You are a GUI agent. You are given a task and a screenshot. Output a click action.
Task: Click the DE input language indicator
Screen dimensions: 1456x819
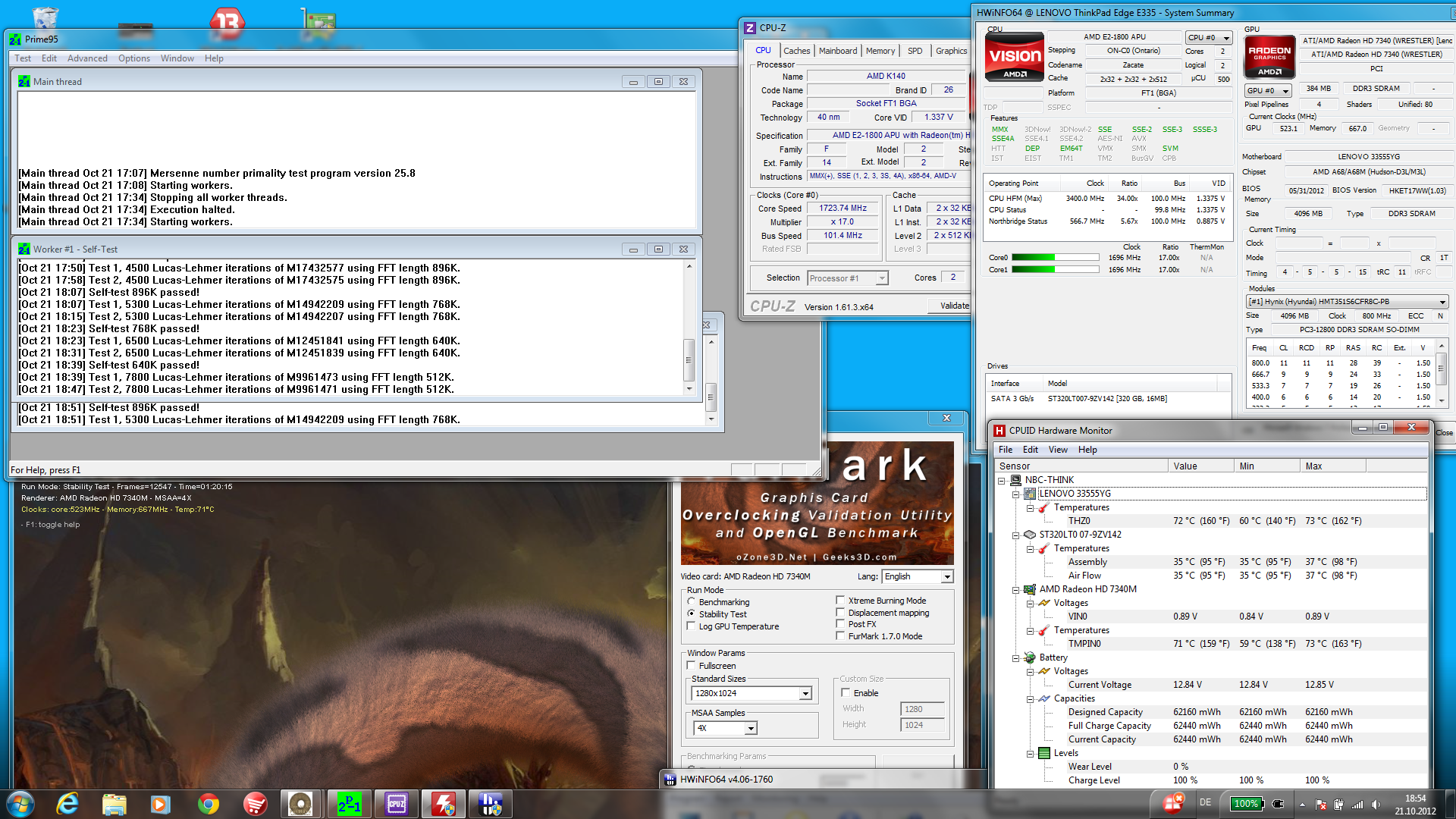tap(1206, 802)
